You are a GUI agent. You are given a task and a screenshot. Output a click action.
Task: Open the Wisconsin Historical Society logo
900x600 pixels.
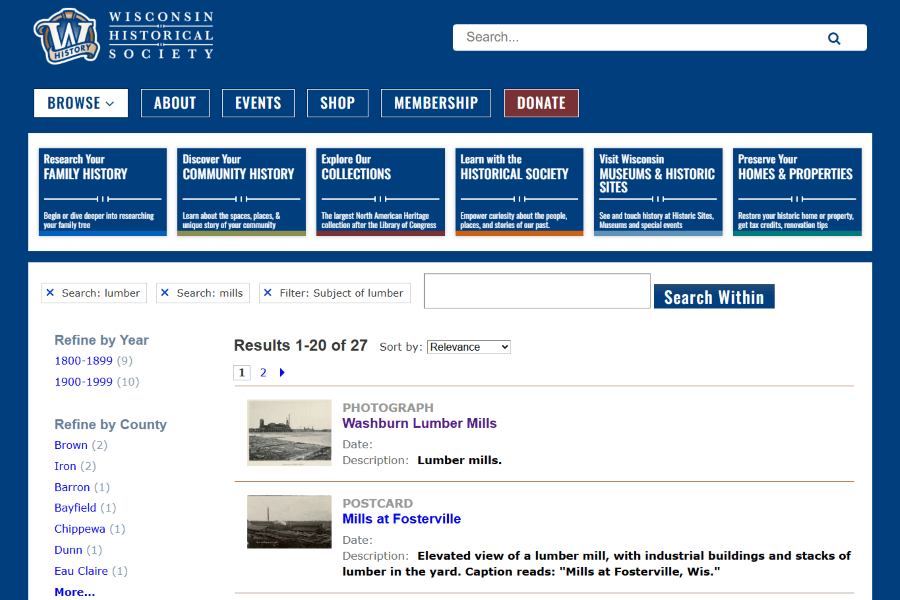click(x=124, y=36)
